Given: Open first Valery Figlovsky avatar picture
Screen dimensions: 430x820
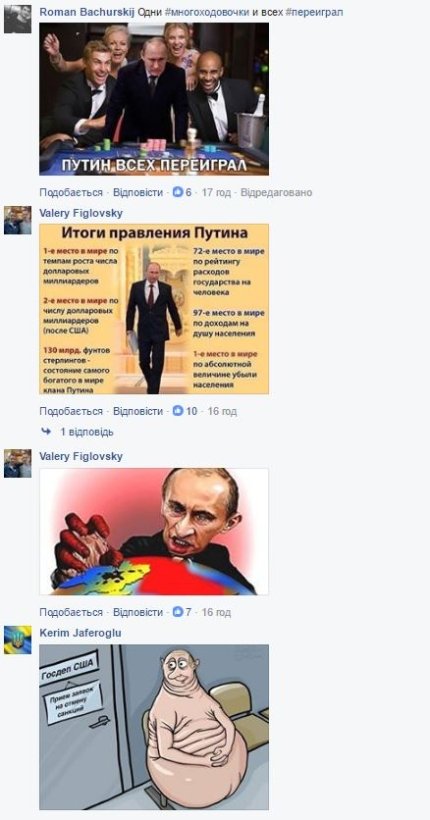Looking at the screenshot, I should [x=17, y=220].
